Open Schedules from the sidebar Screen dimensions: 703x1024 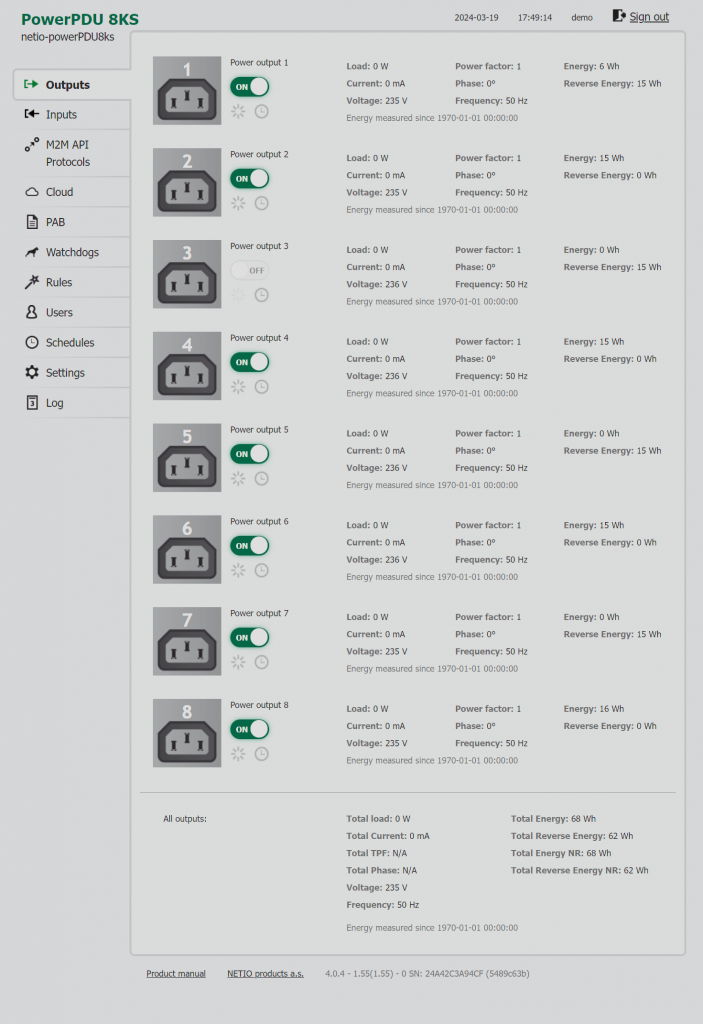pyautogui.click(x=70, y=343)
